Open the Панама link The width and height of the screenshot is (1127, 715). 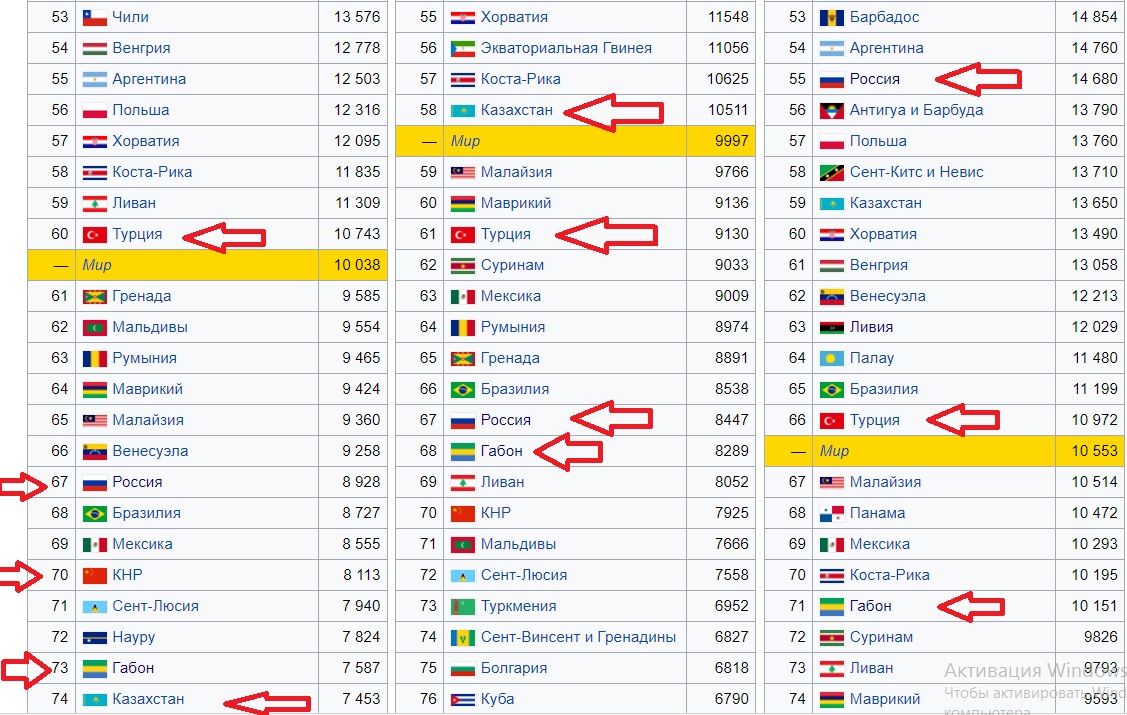tap(878, 514)
